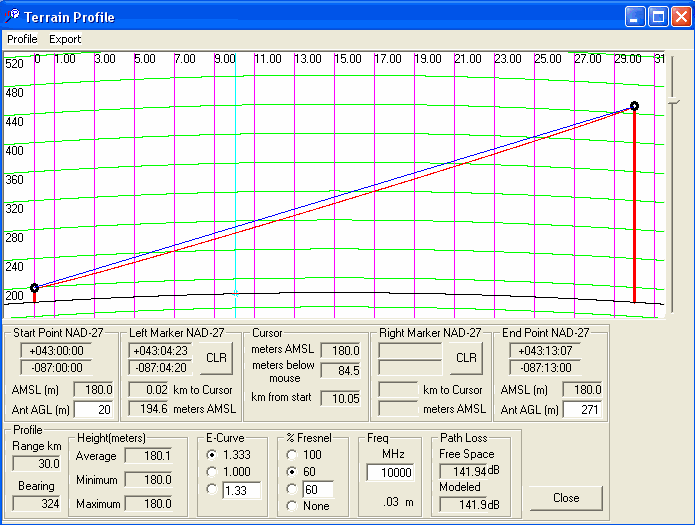The height and width of the screenshot is (525, 695).
Task: Select E-Curve 1.000 radio button
Action: coord(212,472)
